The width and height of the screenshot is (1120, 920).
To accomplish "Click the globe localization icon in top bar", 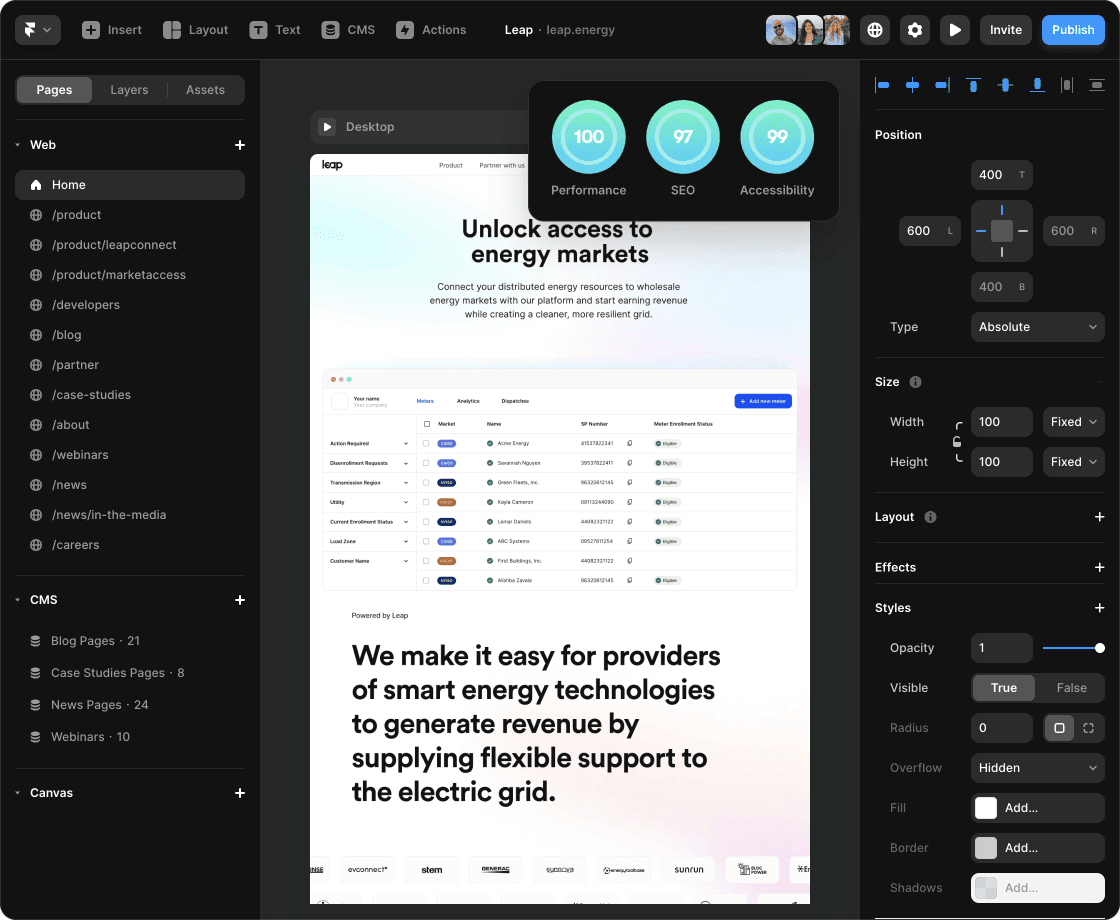I will (x=875, y=30).
